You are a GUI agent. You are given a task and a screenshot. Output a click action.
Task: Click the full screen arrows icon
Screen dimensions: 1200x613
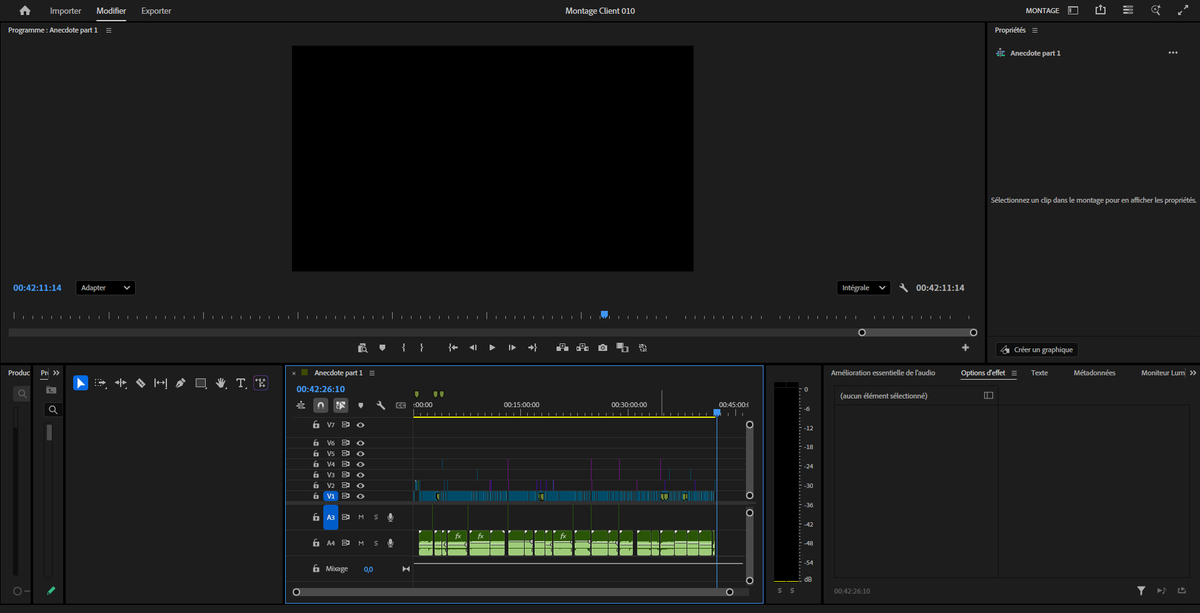[x=1183, y=11]
